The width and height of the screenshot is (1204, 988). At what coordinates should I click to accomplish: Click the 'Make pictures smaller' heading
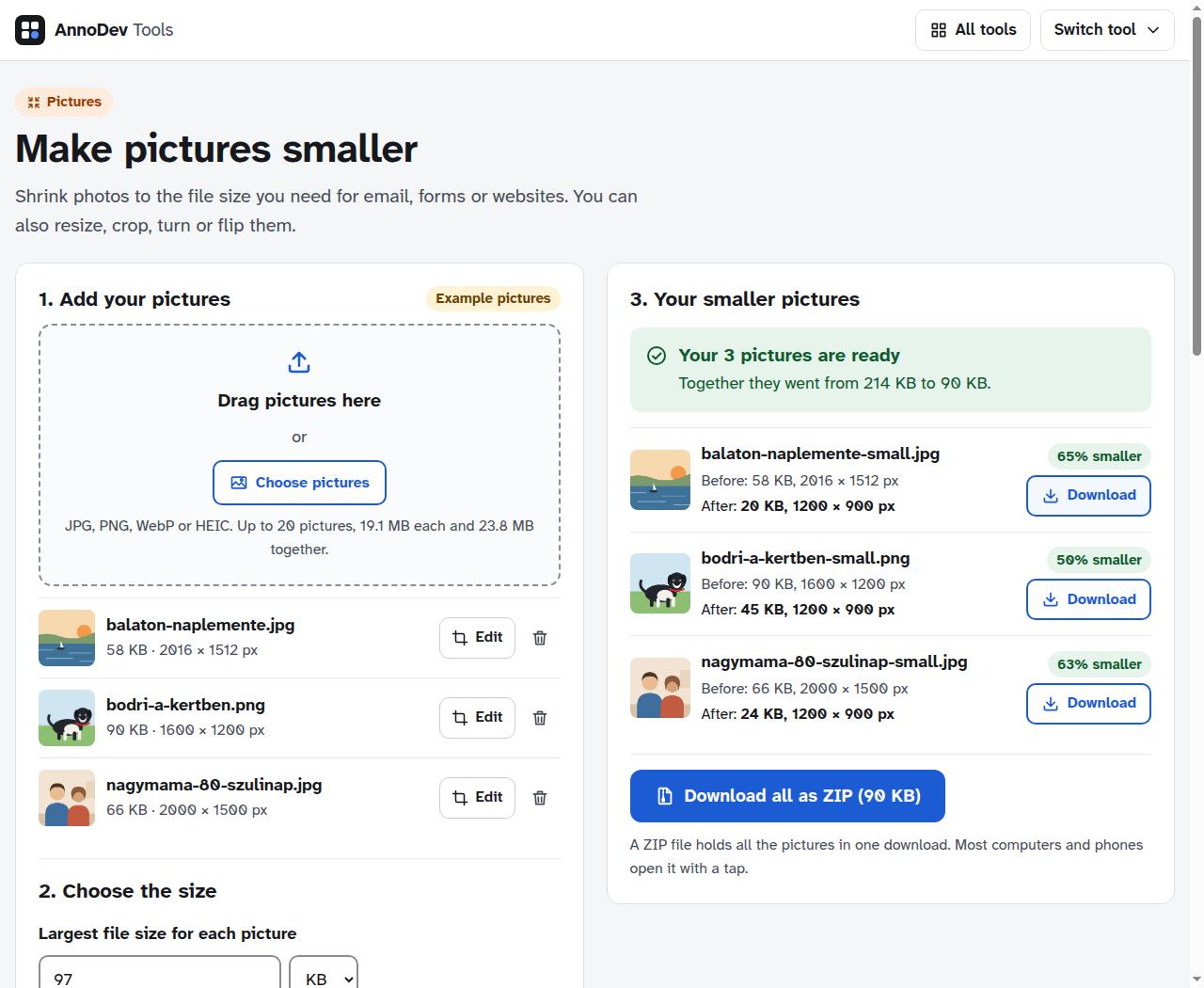[216, 149]
